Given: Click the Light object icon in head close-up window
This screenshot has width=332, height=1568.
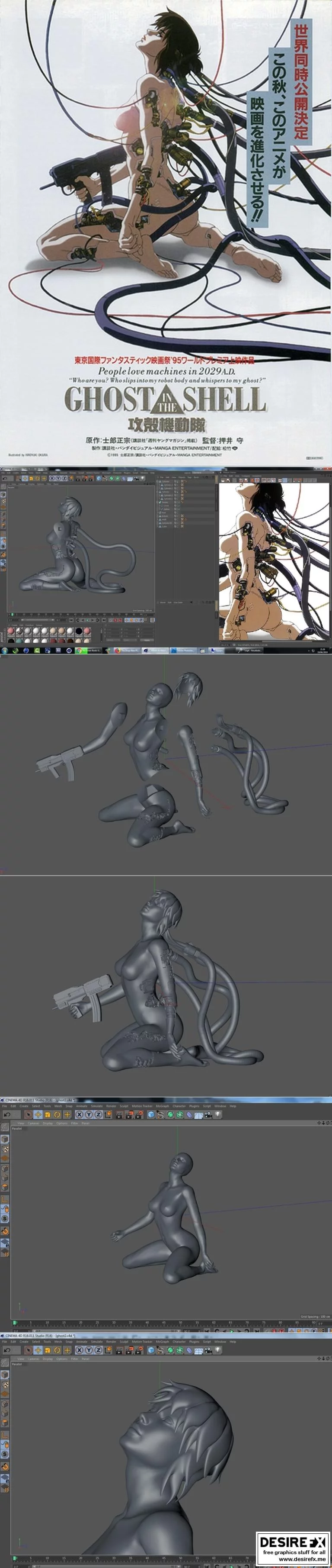Looking at the screenshot, I should coord(218,1350).
